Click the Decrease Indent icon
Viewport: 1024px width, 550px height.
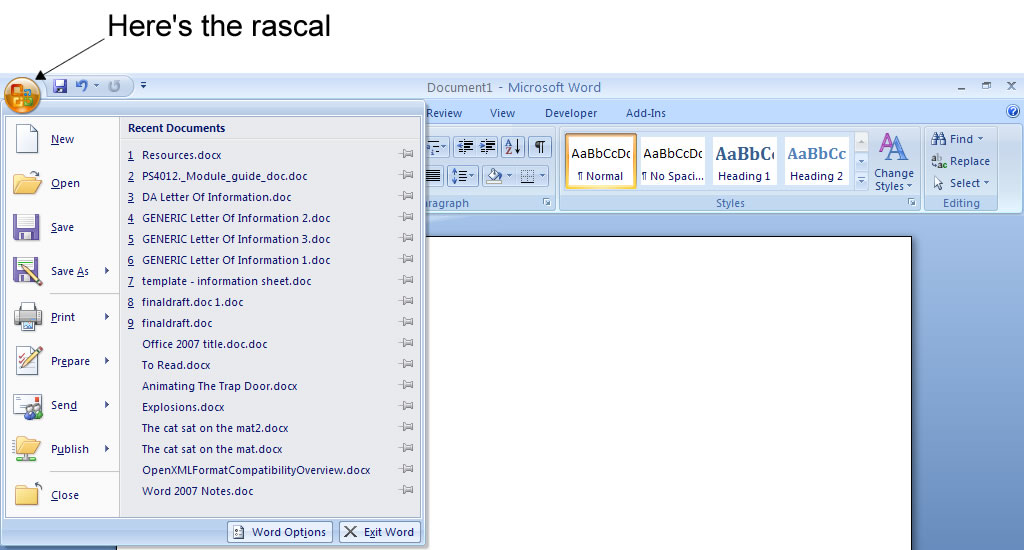pyautogui.click(x=465, y=146)
